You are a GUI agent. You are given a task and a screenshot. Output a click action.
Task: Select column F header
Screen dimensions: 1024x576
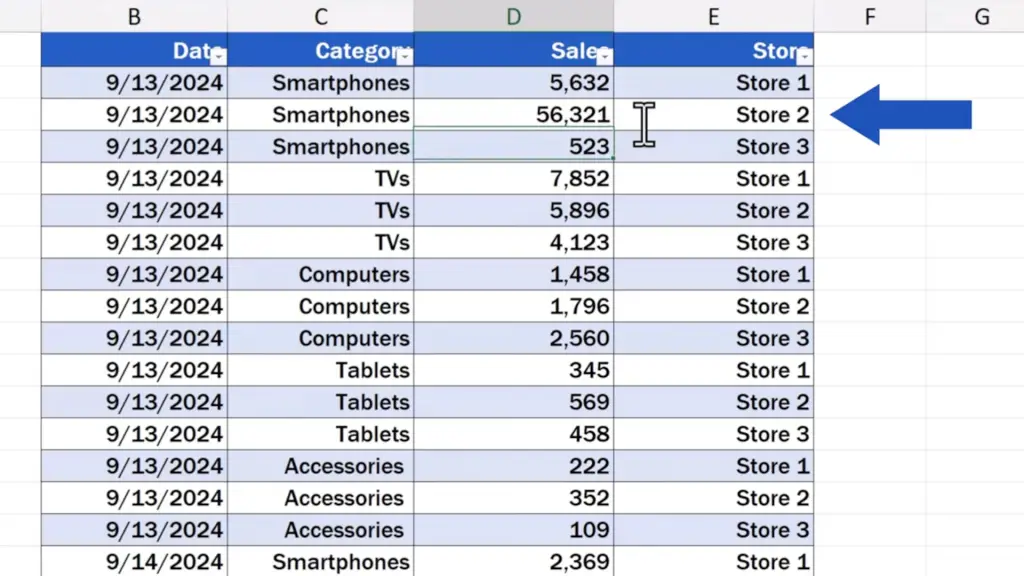[870, 16]
